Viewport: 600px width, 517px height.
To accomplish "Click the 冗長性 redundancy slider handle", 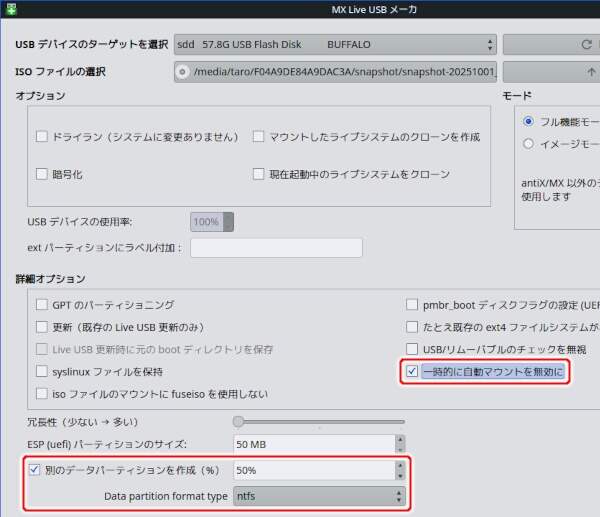I will click(239, 422).
